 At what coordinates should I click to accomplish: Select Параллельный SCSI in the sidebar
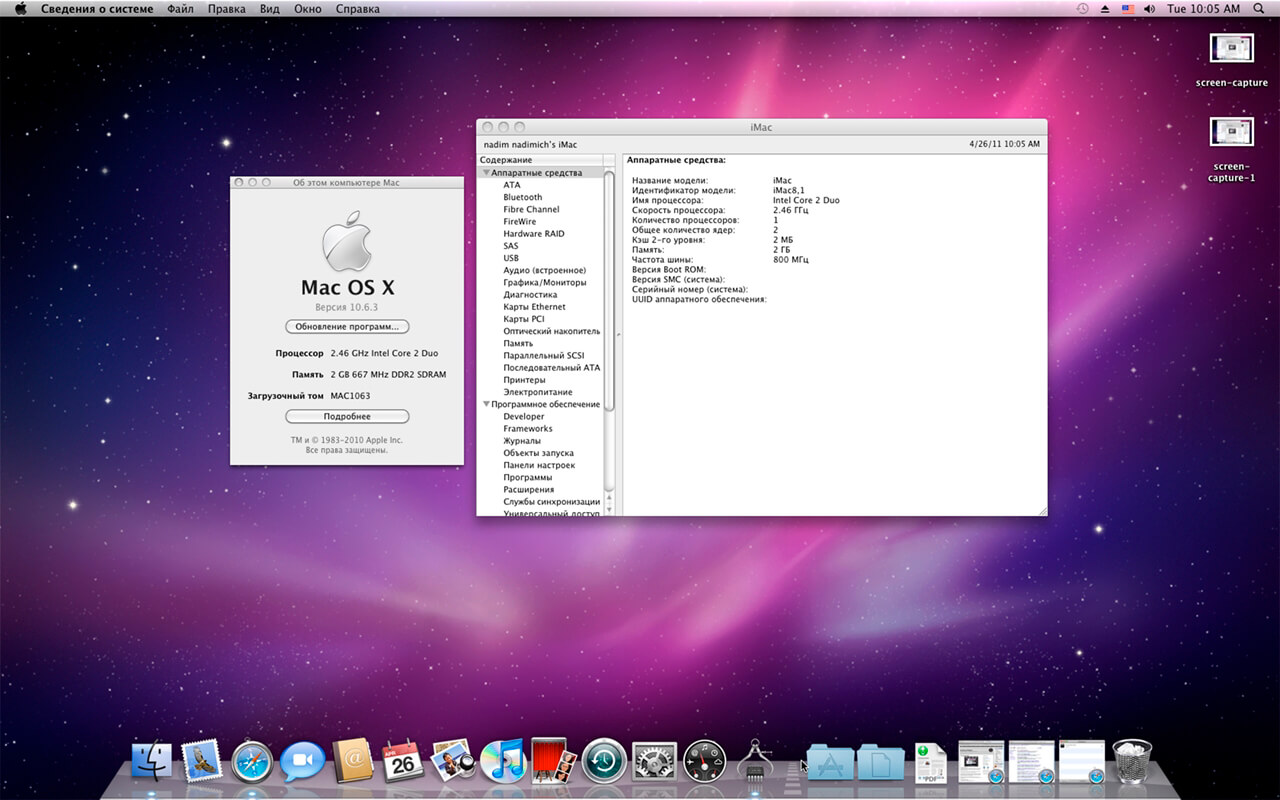(x=544, y=356)
